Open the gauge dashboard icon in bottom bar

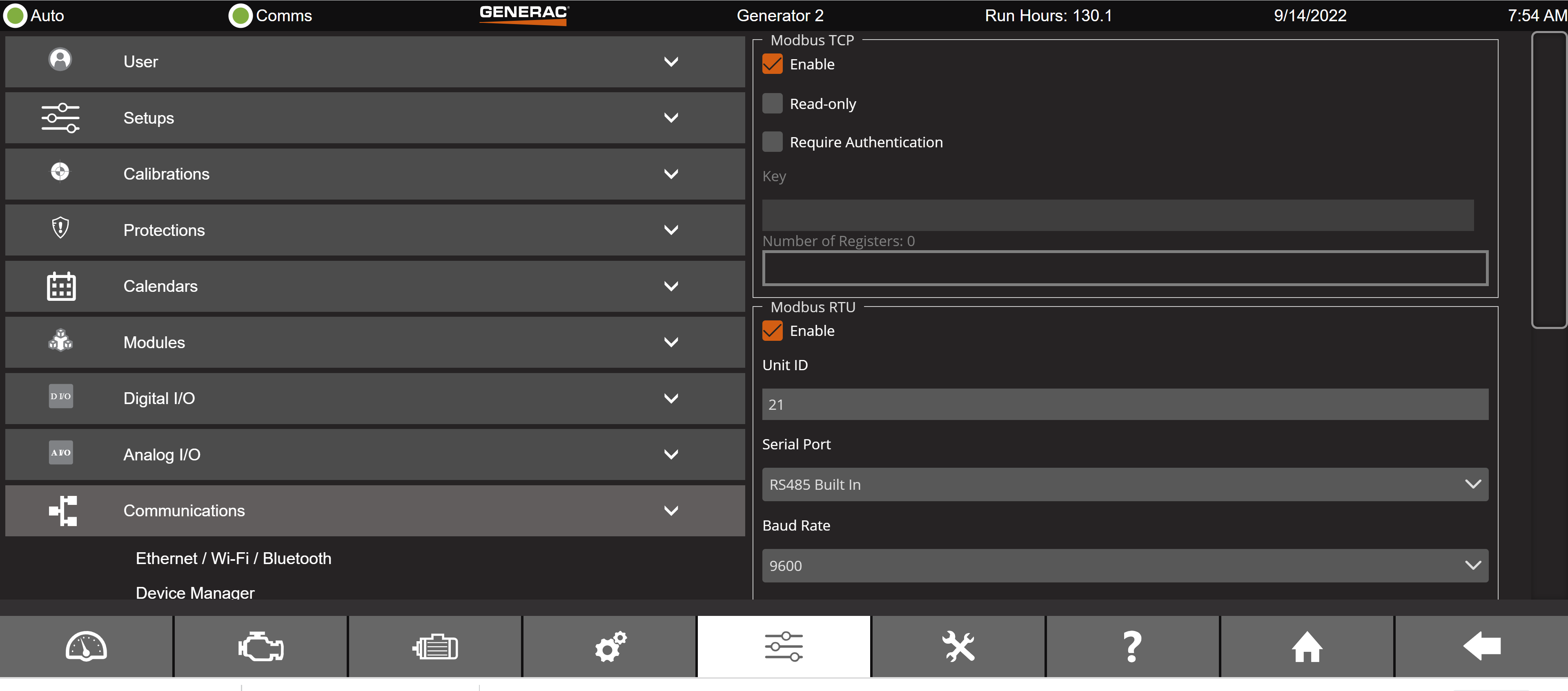(86, 646)
